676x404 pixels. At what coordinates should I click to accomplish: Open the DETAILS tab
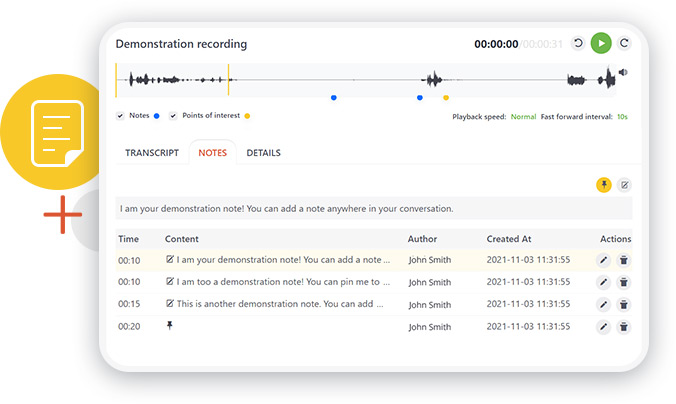coord(263,153)
